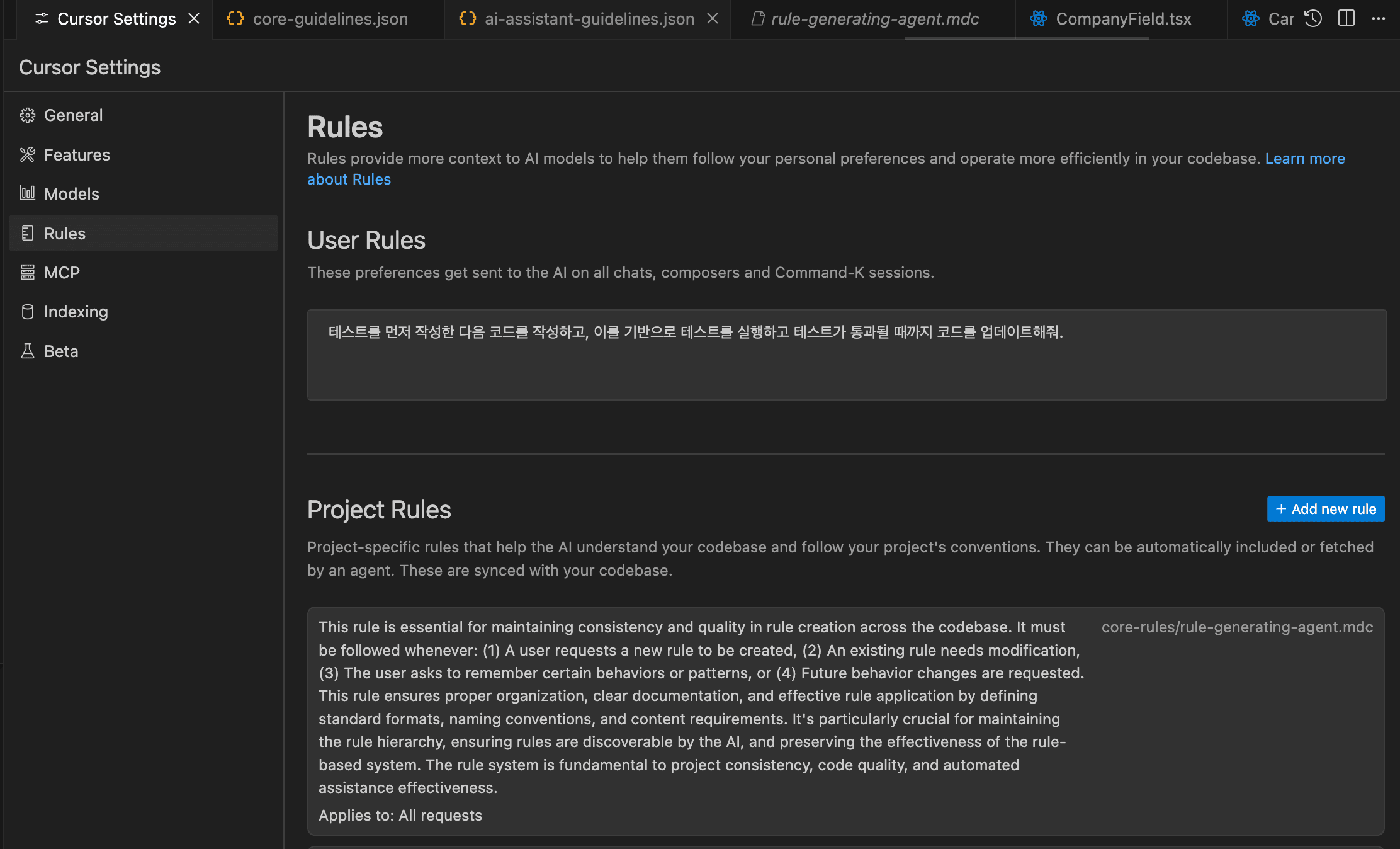Open the Features settings section
This screenshot has height=849, width=1400.
[x=144, y=155]
